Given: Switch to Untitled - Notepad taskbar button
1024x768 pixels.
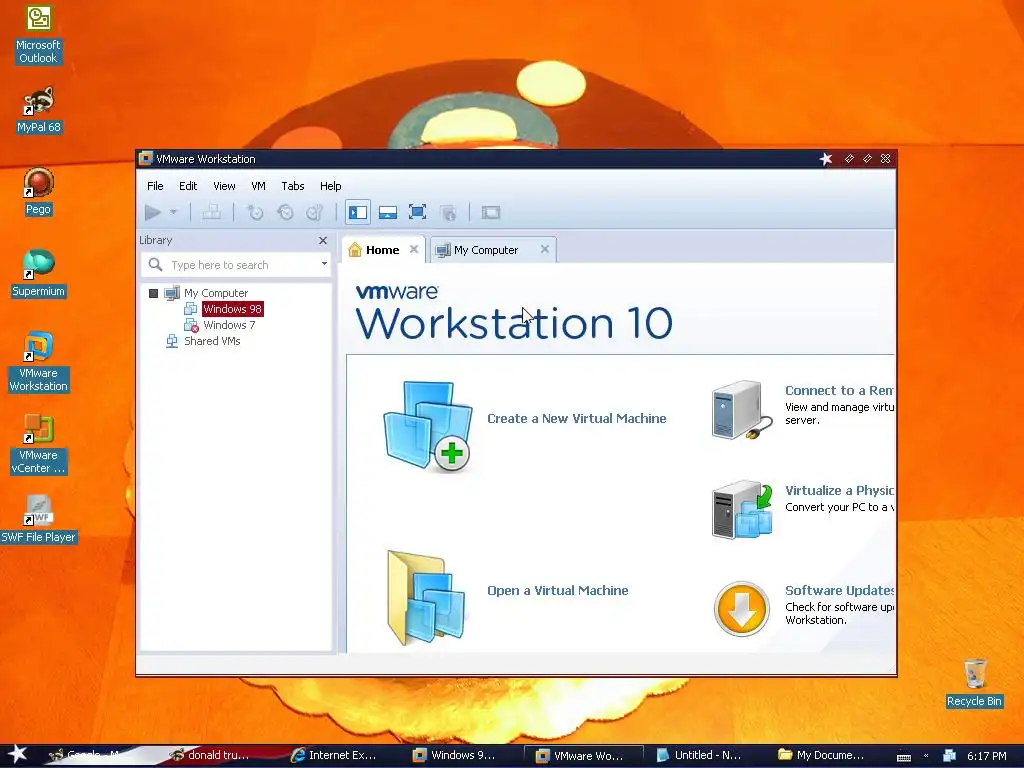Looking at the screenshot, I should click(x=699, y=755).
